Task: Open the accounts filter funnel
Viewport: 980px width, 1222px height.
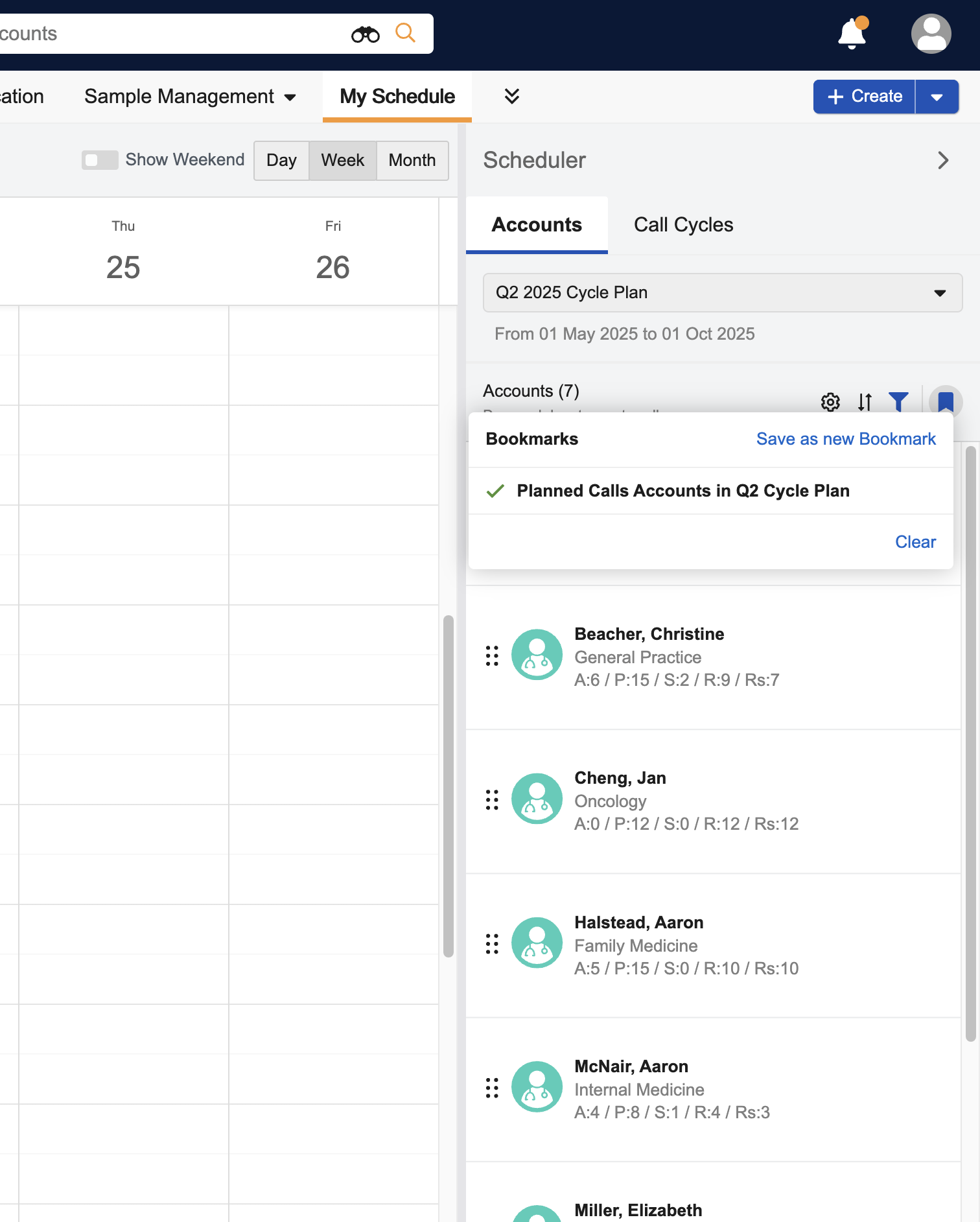Action: click(898, 402)
